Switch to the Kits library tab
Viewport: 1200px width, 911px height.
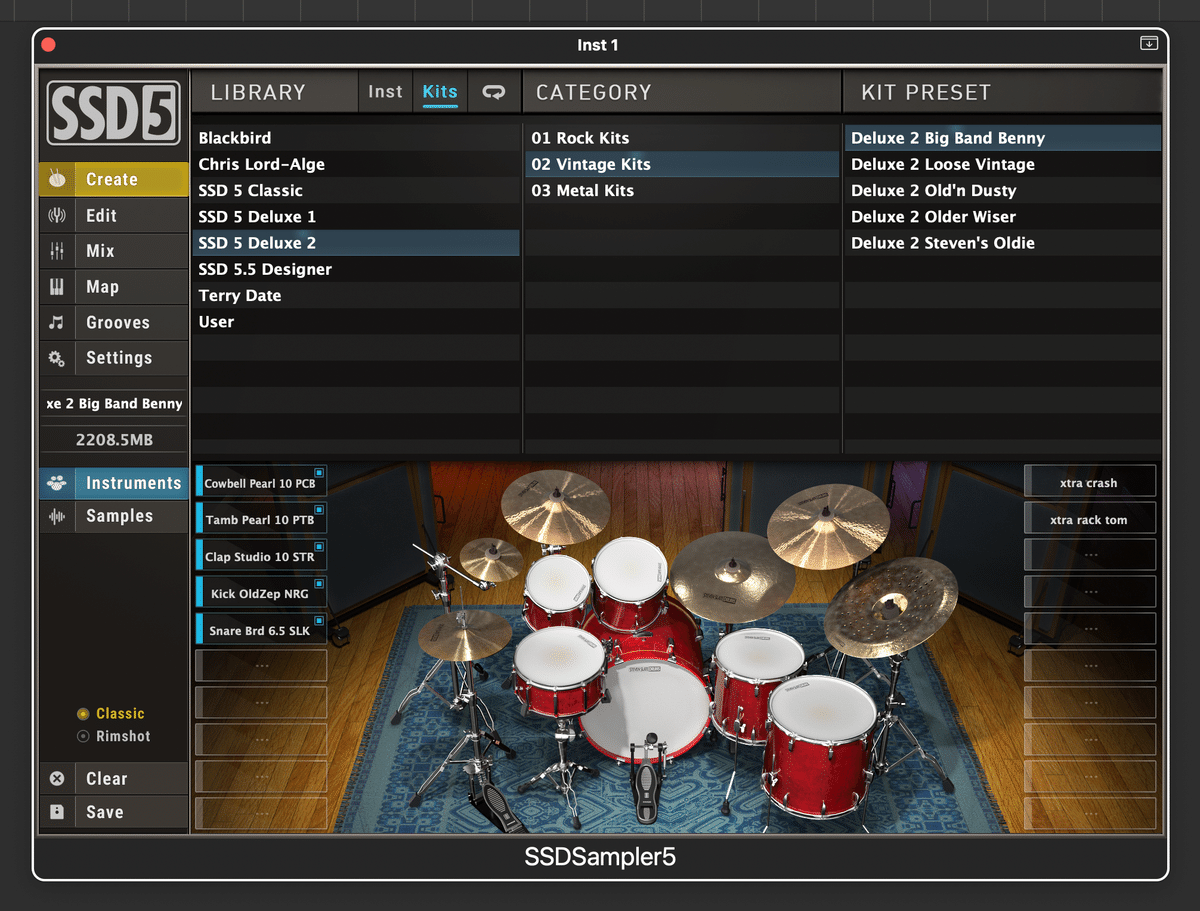440,92
